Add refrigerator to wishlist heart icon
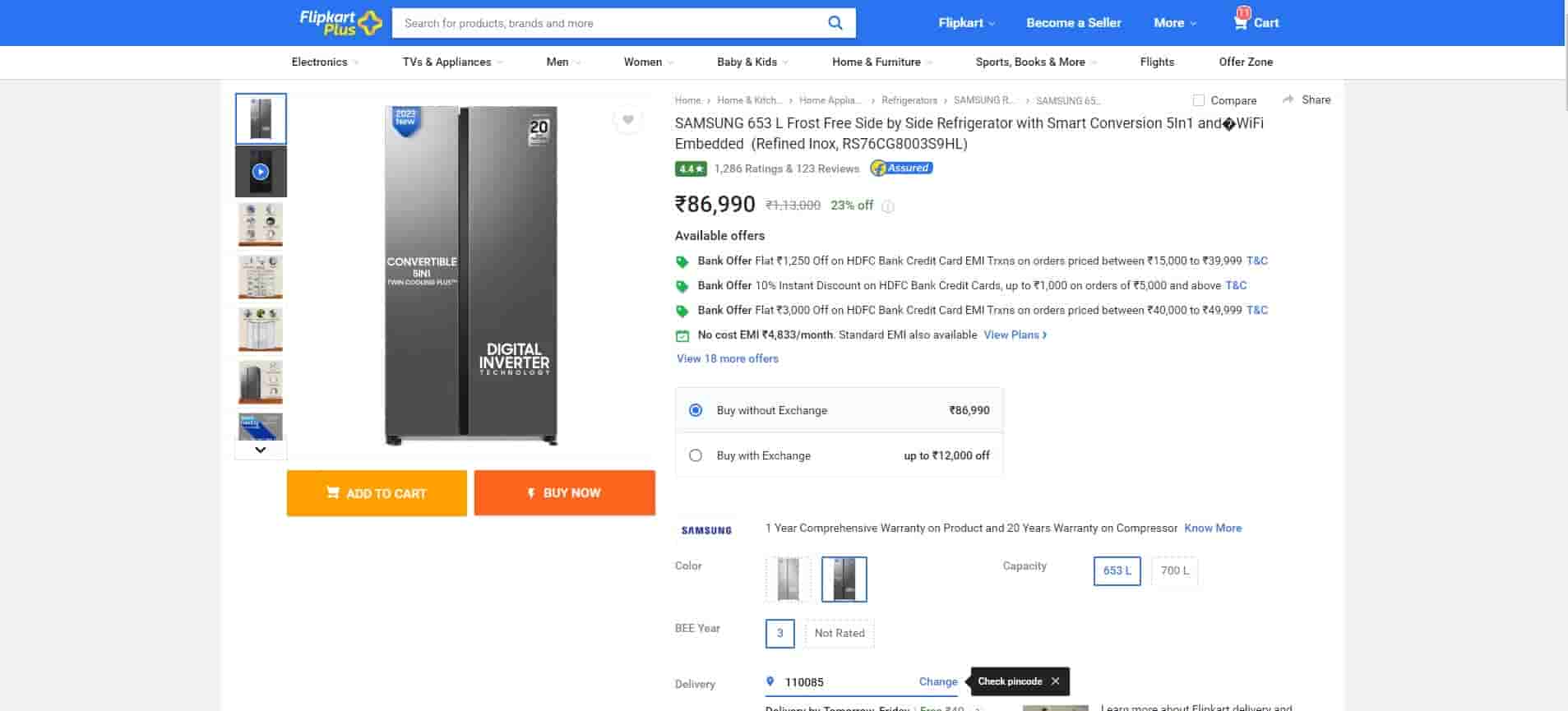Screen dimensions: 1568x711 pos(627,120)
